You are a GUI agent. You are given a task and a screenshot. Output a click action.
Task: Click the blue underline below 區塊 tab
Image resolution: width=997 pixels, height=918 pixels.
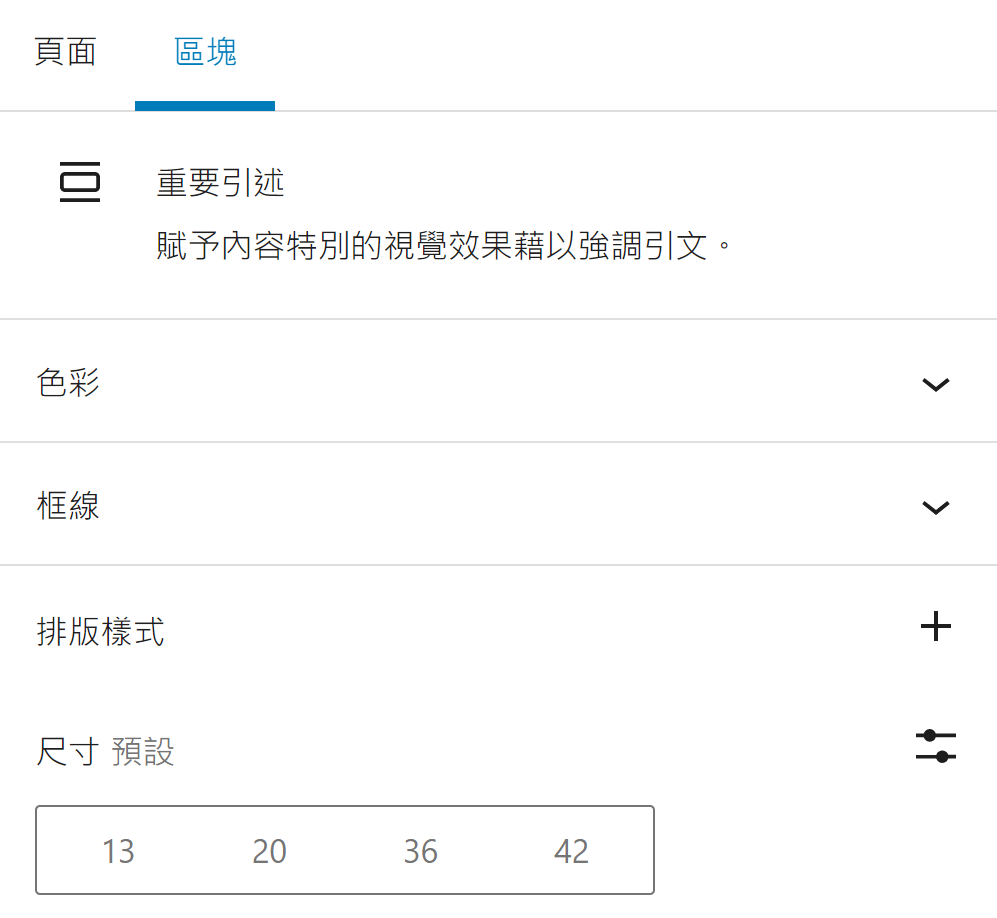point(205,106)
